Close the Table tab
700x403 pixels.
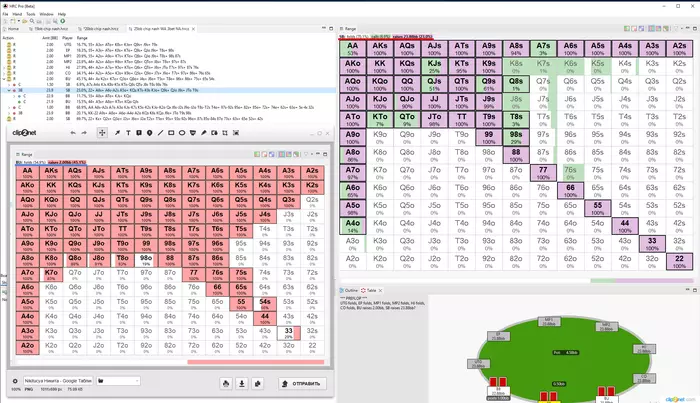380,291
